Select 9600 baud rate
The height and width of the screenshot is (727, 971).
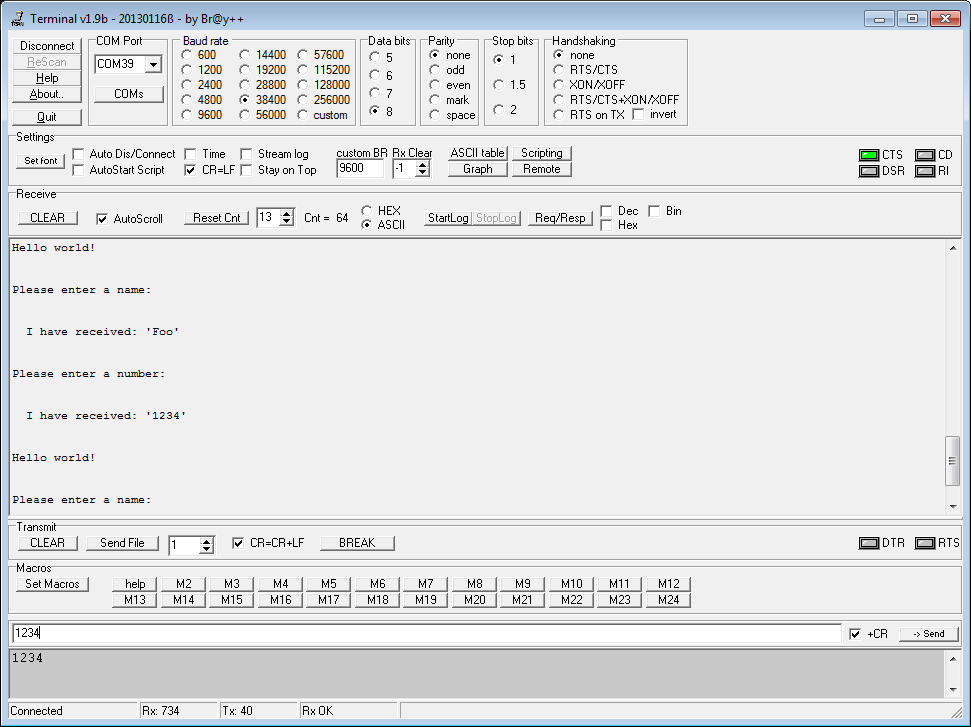(186, 115)
